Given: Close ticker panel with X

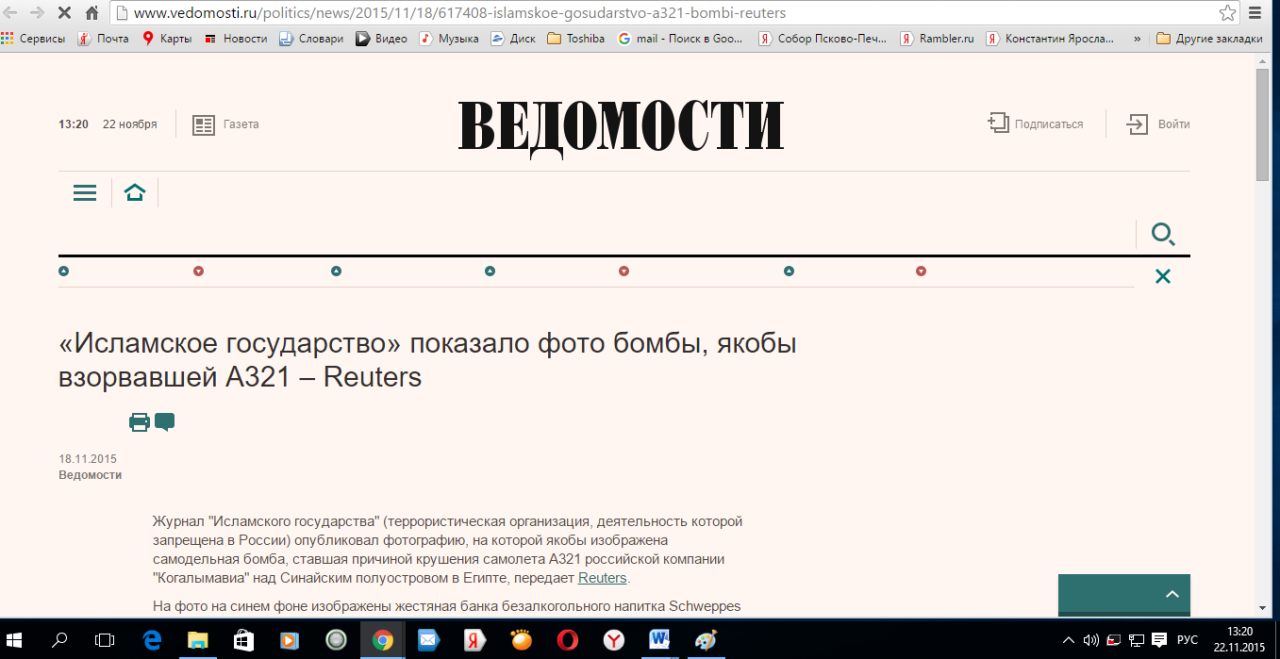Looking at the screenshot, I should click(1163, 276).
